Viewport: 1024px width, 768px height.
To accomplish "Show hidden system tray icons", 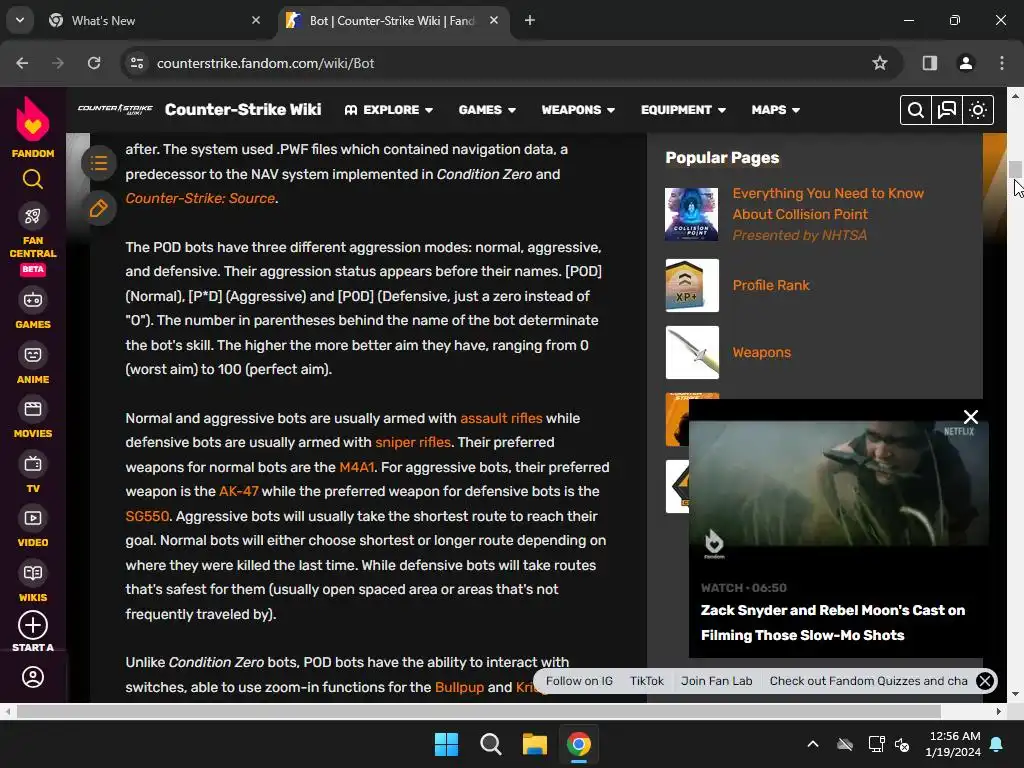I will point(812,744).
